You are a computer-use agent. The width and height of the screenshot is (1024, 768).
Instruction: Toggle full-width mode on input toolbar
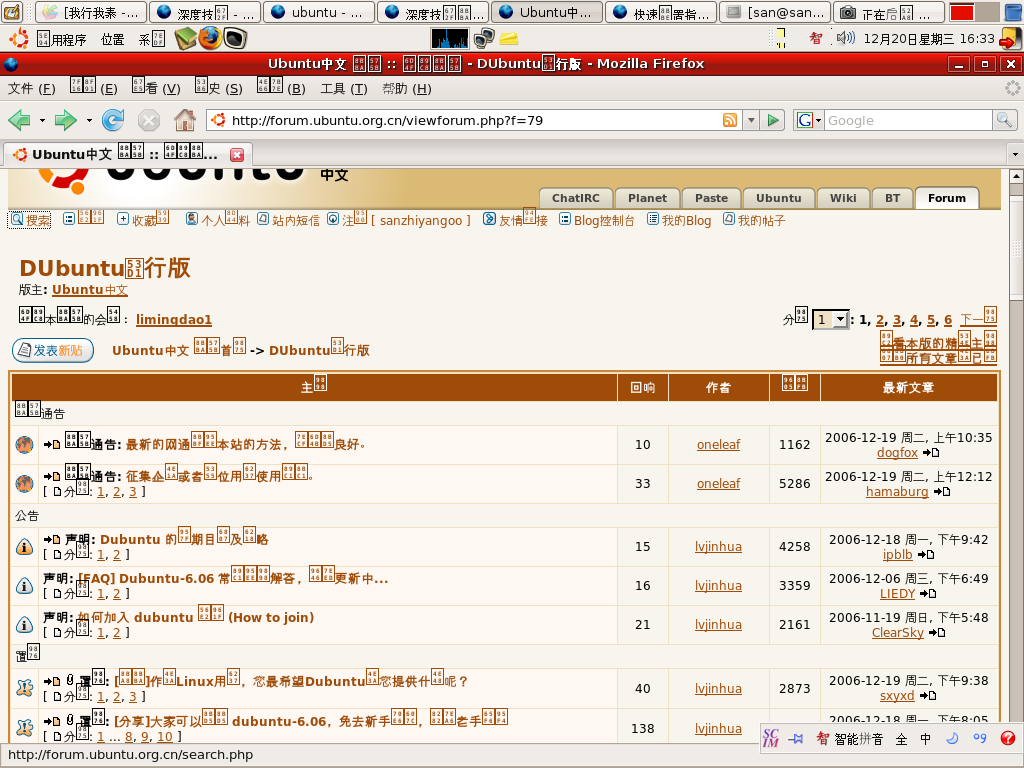tap(901, 739)
